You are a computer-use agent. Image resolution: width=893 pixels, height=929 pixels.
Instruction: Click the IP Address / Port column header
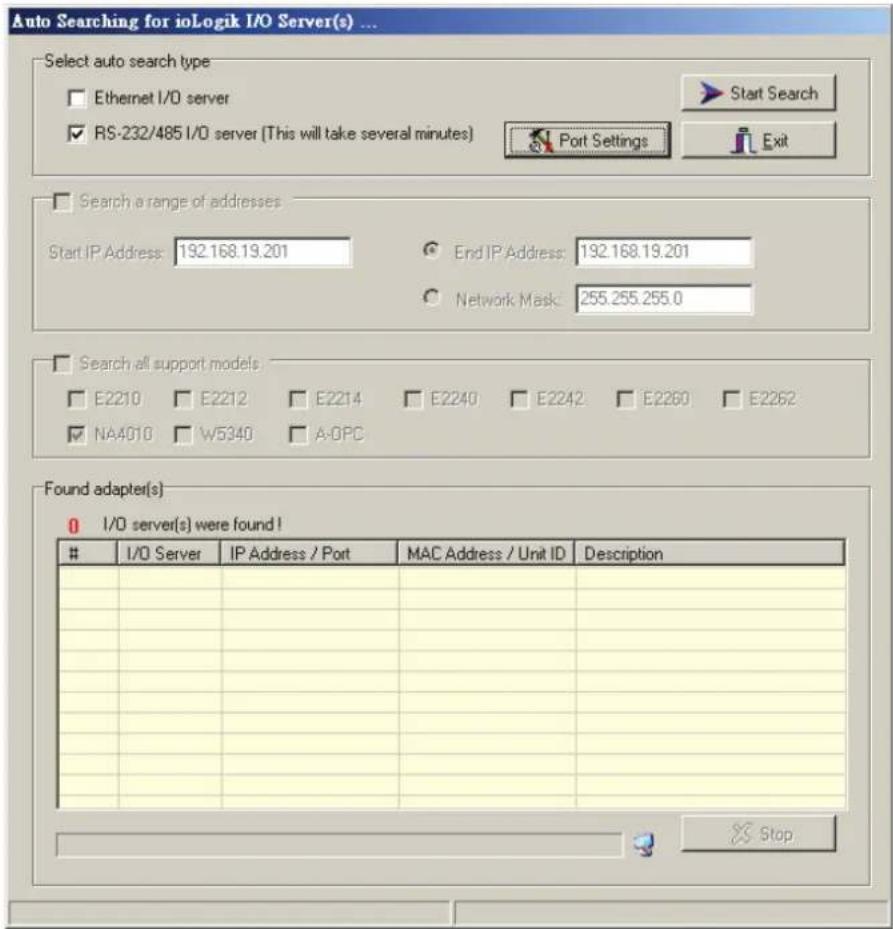pos(309,553)
